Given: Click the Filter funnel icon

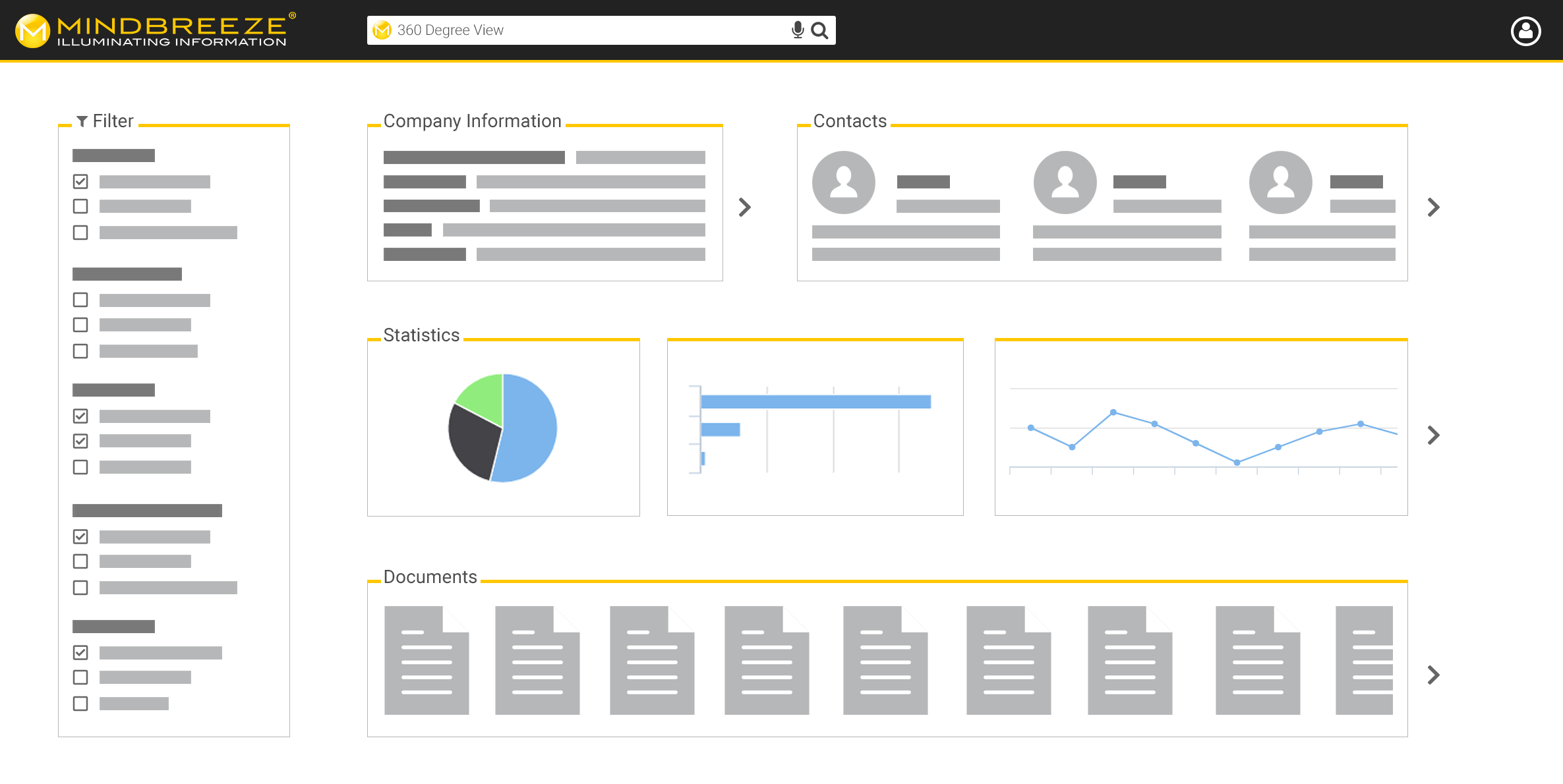Looking at the screenshot, I should click(82, 121).
